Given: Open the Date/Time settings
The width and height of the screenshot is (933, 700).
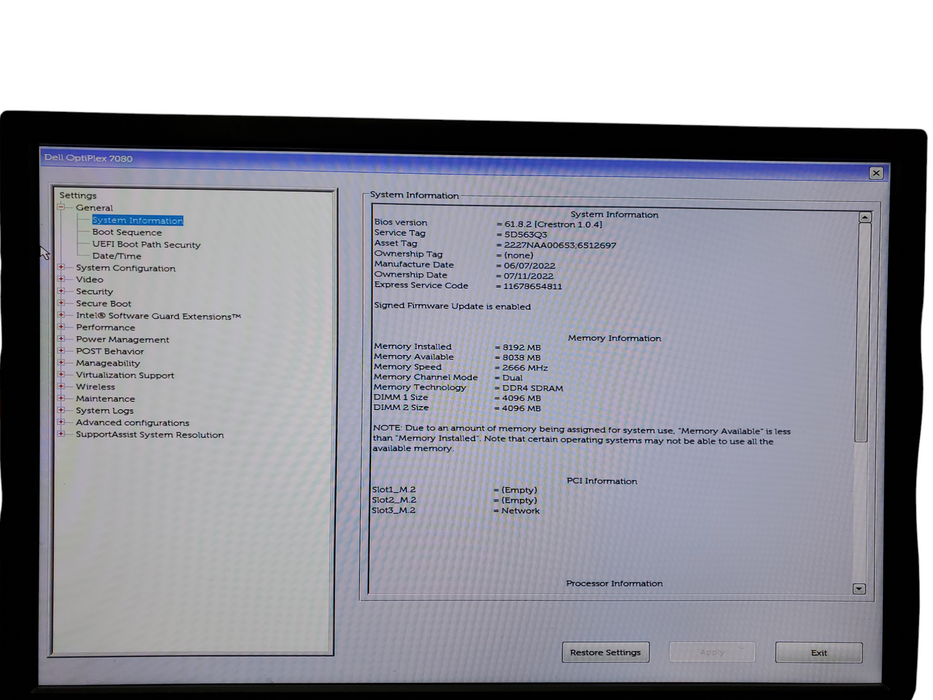Looking at the screenshot, I should tap(117, 256).
